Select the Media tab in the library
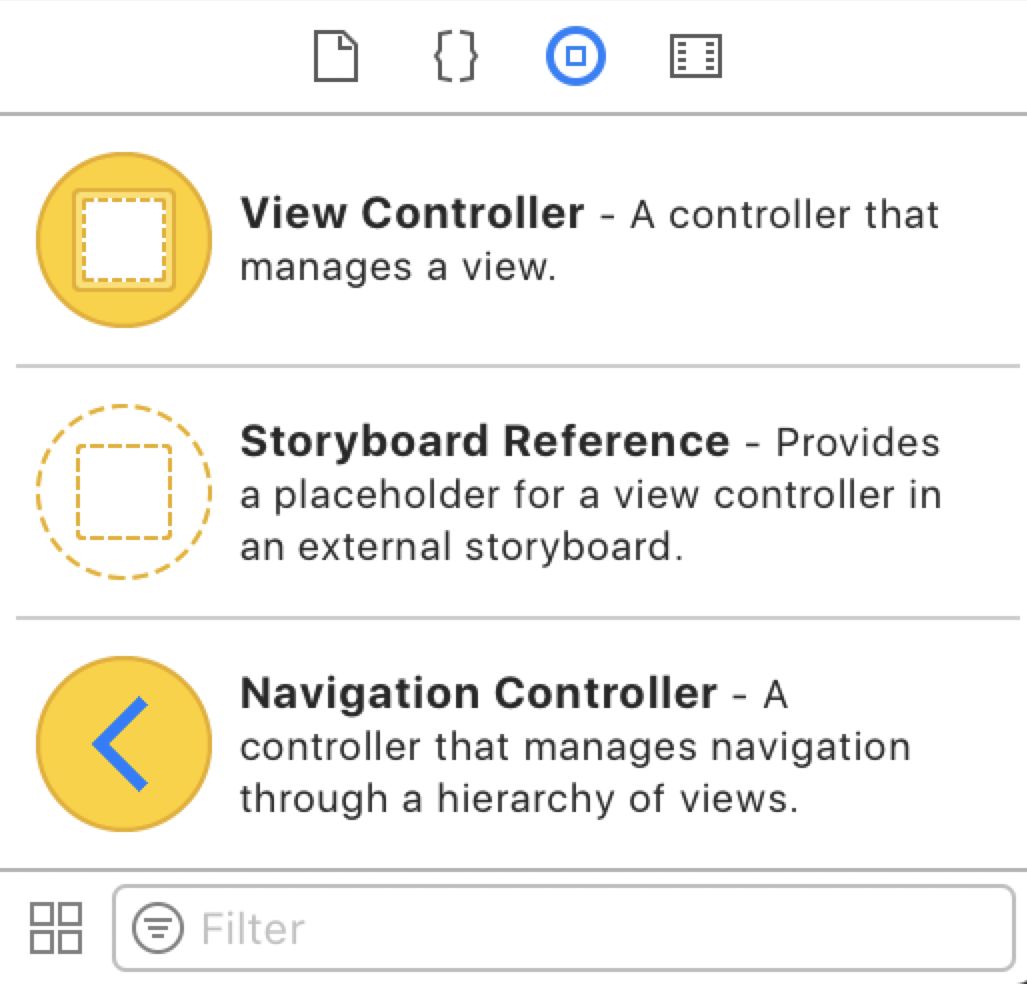Image resolution: width=1027 pixels, height=984 pixels. [x=695, y=56]
